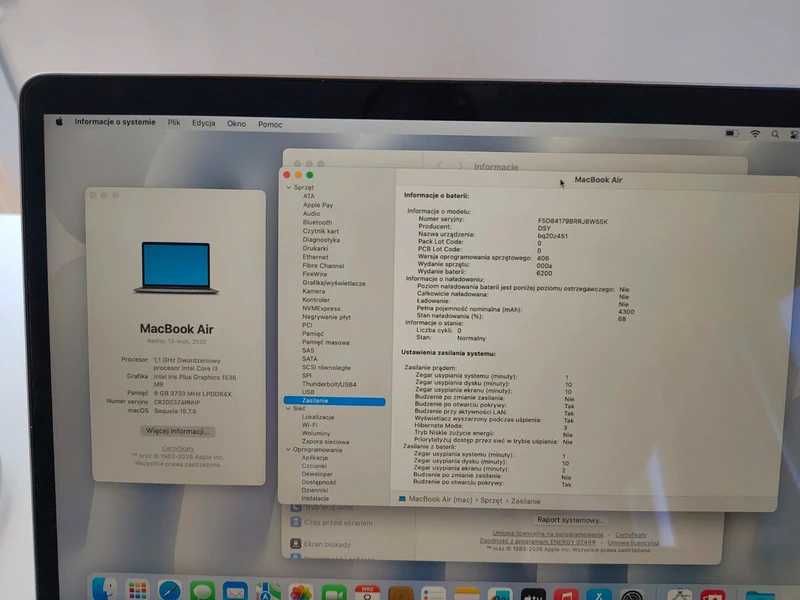The height and width of the screenshot is (600, 800).
Task: Select Lokalizacje in the sidebar
Action: pos(318,417)
